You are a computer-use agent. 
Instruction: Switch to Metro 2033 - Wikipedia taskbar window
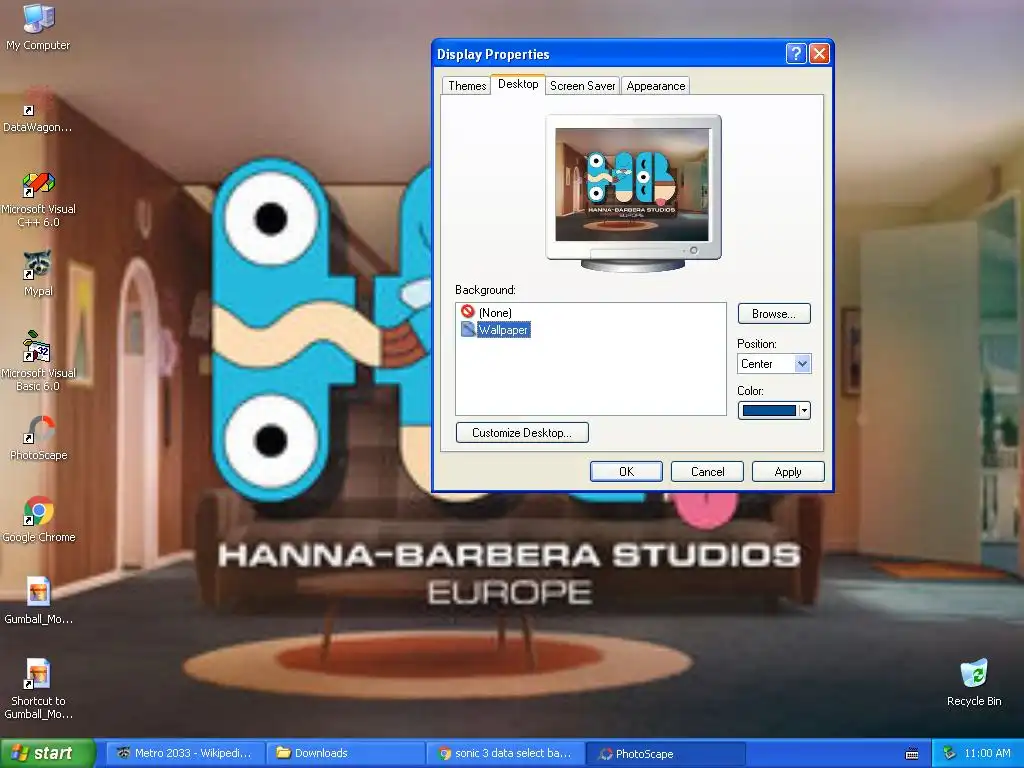(x=185, y=753)
